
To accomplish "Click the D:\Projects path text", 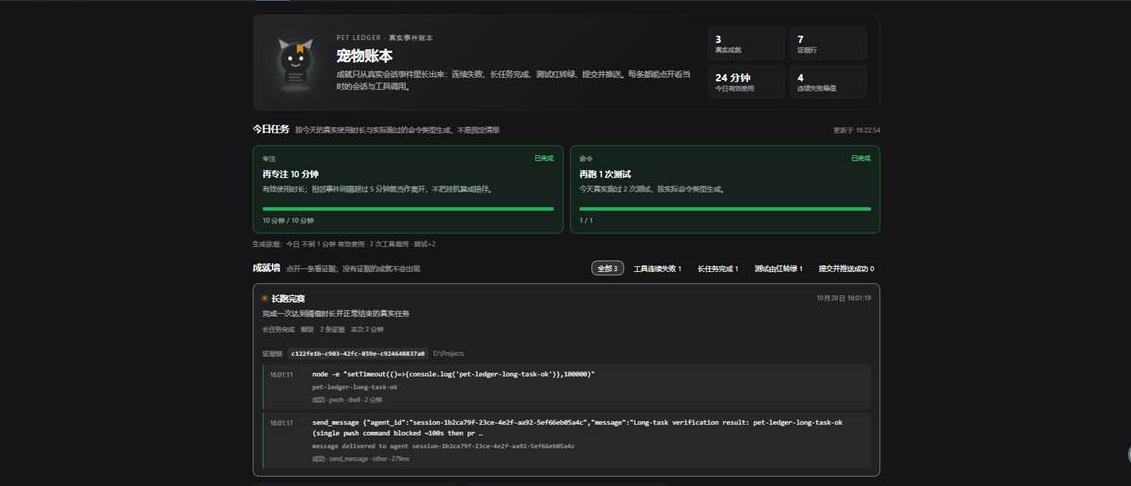I will point(449,353).
